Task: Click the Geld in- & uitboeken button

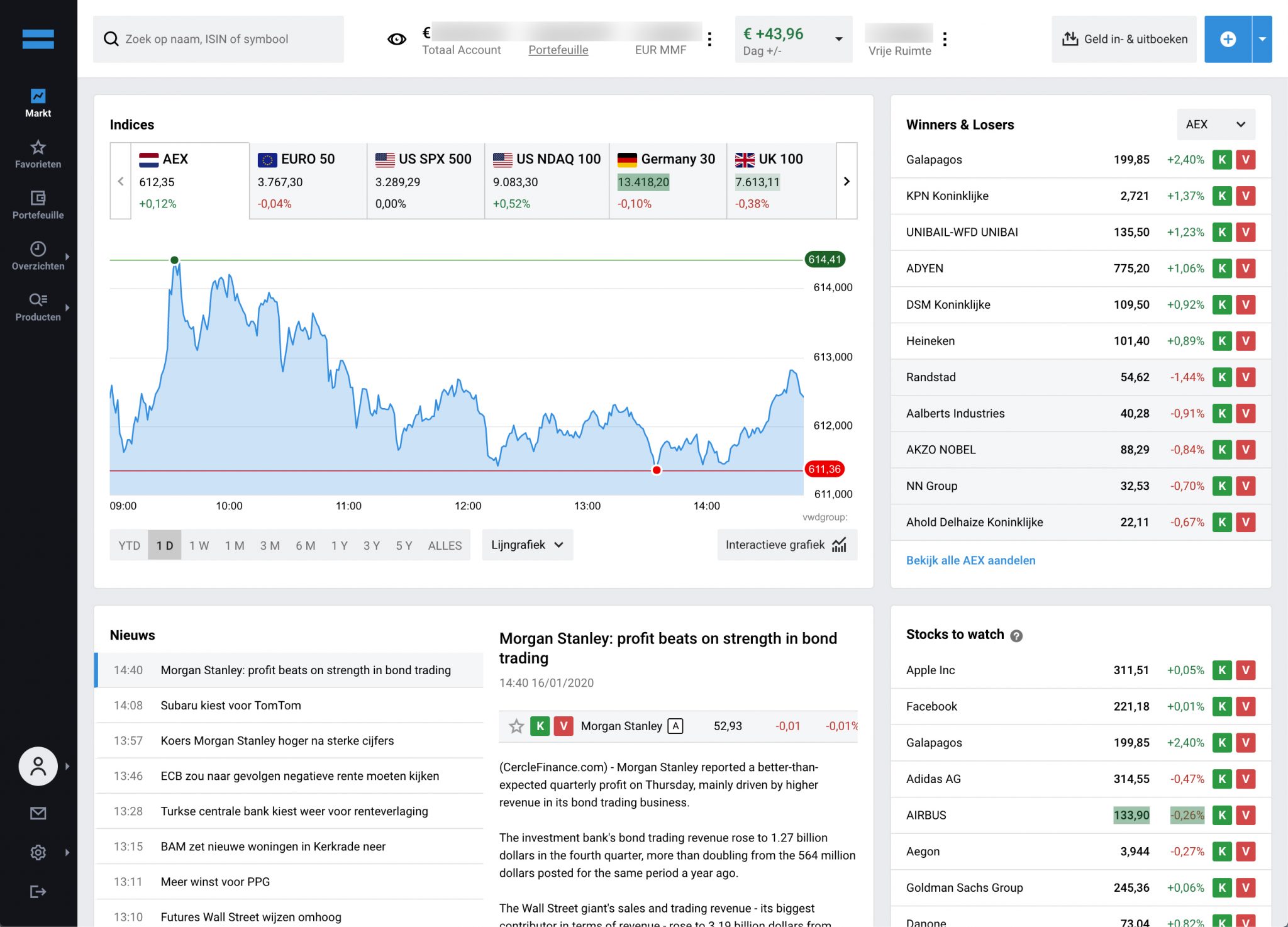Action: [x=1123, y=39]
